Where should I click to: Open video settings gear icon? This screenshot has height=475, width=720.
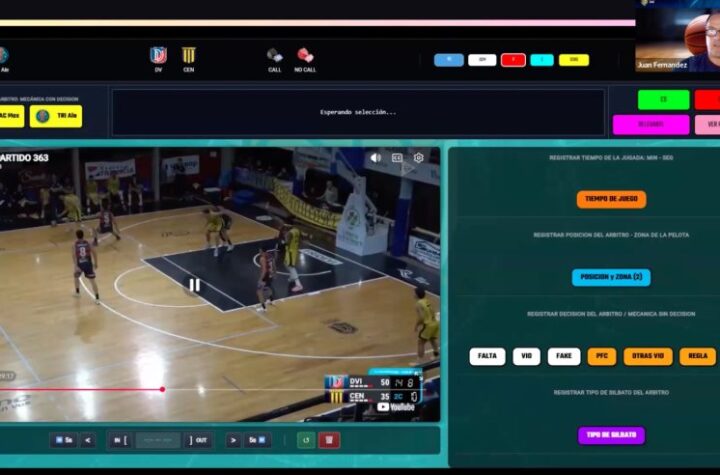[418, 157]
